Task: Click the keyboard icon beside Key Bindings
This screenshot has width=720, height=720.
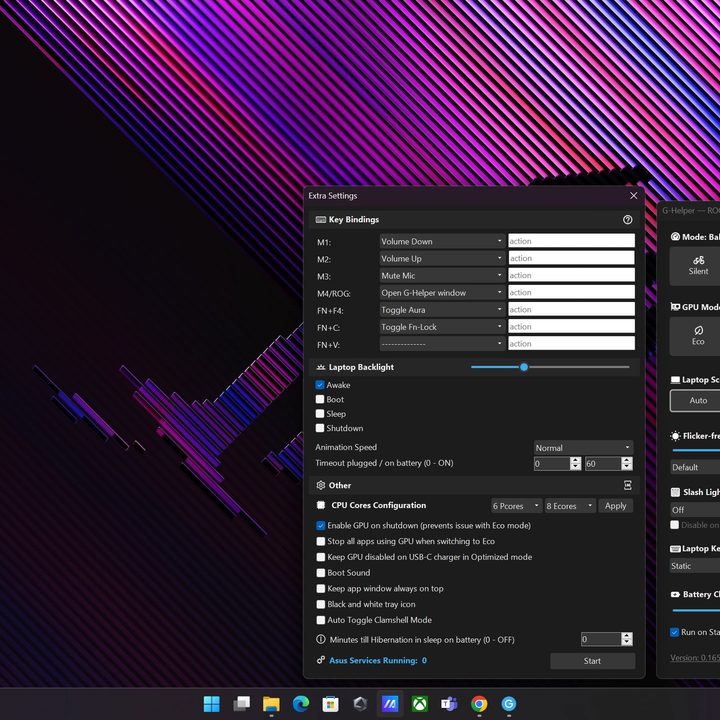Action: 321,219
